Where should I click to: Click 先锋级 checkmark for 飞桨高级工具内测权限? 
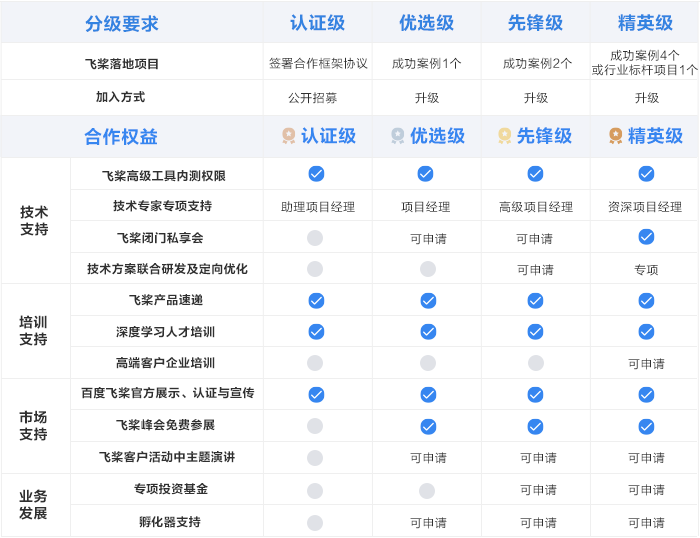click(x=535, y=174)
